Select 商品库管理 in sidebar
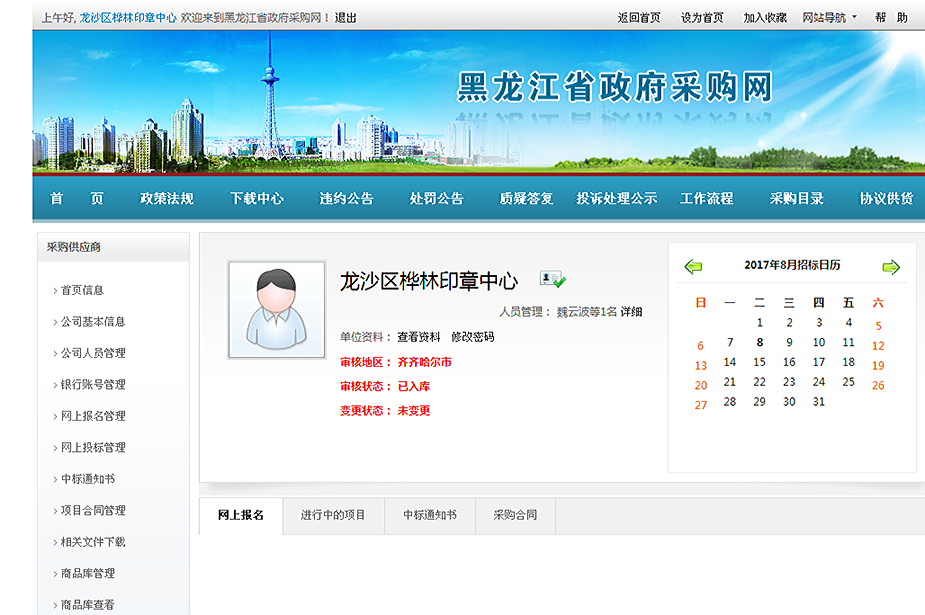The height and width of the screenshot is (615, 925). coord(87,573)
